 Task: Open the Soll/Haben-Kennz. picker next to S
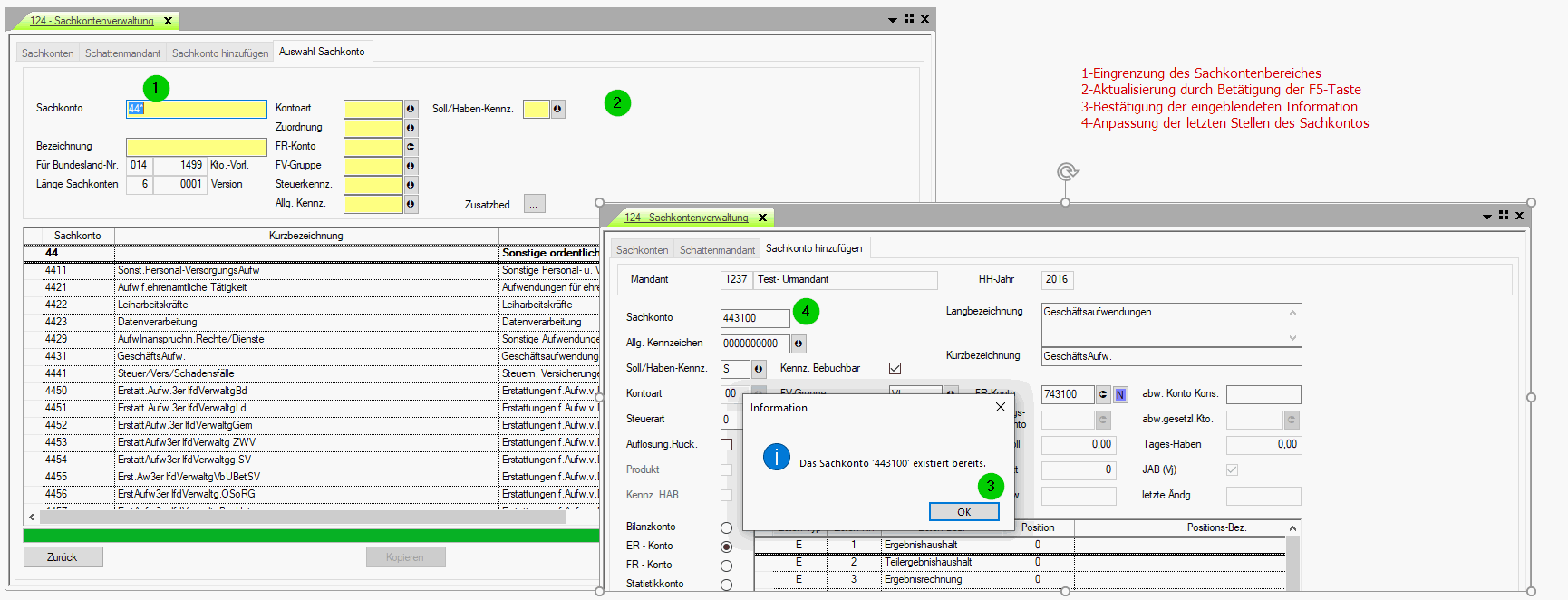click(x=759, y=369)
